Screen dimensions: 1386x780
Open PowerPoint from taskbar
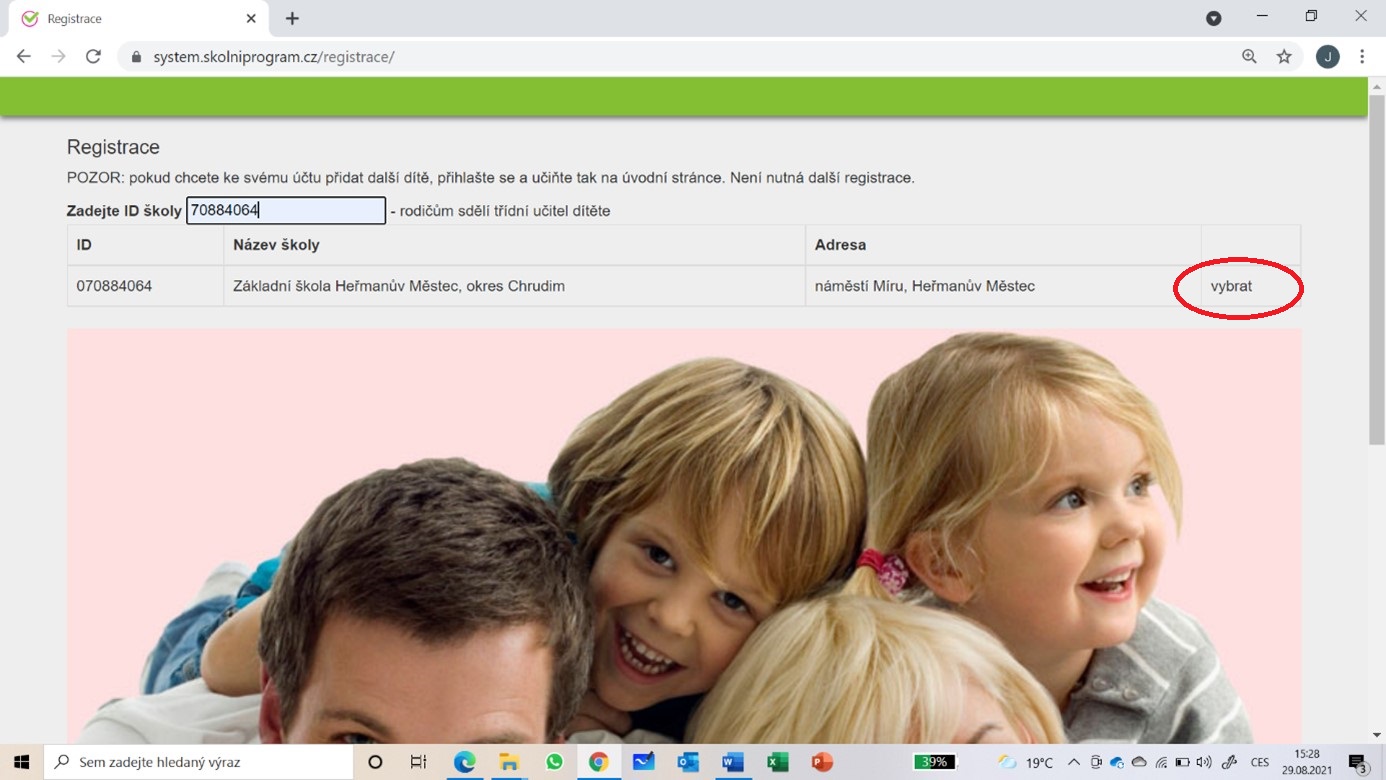pyautogui.click(x=822, y=762)
